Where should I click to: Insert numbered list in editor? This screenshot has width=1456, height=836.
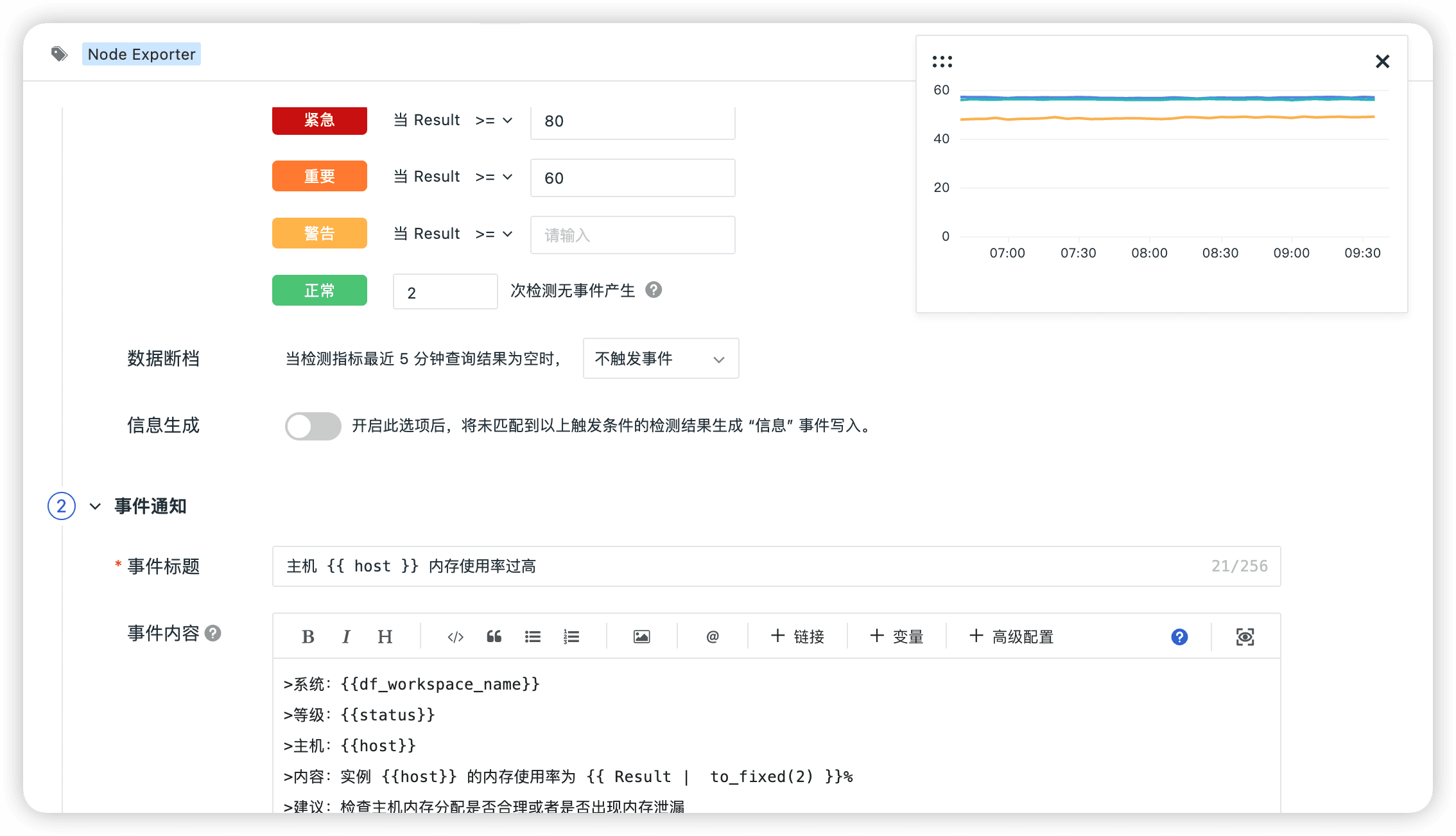coord(571,636)
